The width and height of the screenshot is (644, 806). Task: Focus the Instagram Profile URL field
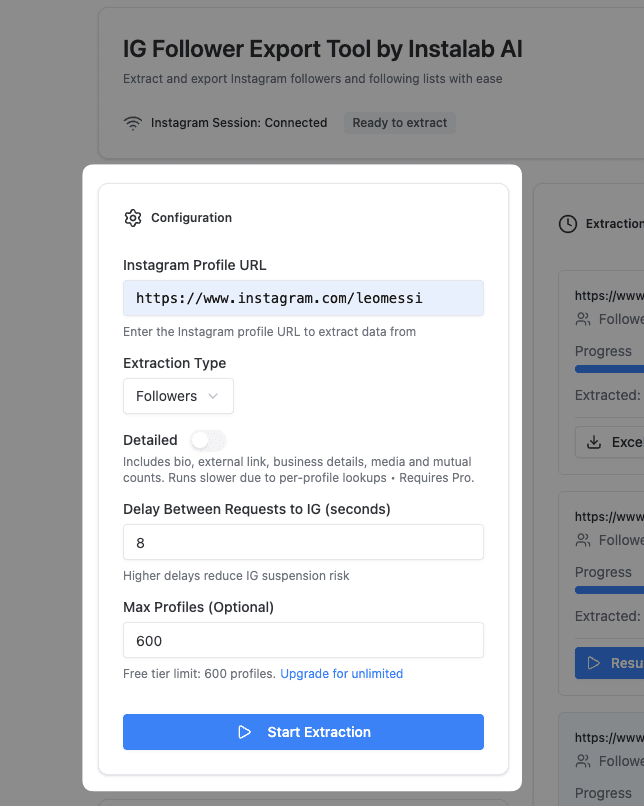click(x=303, y=298)
